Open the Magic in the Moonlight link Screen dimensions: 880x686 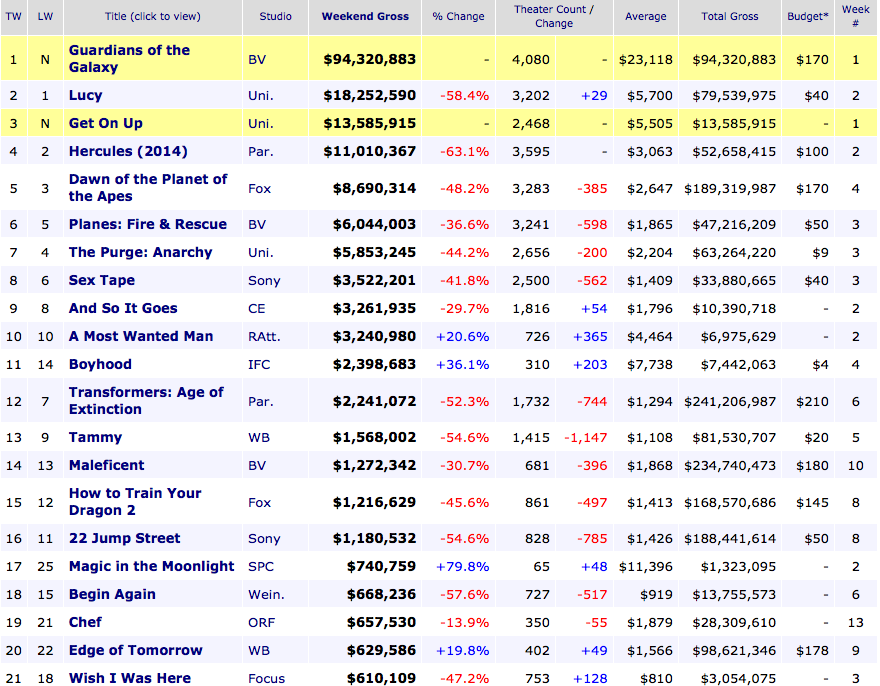click(152, 566)
